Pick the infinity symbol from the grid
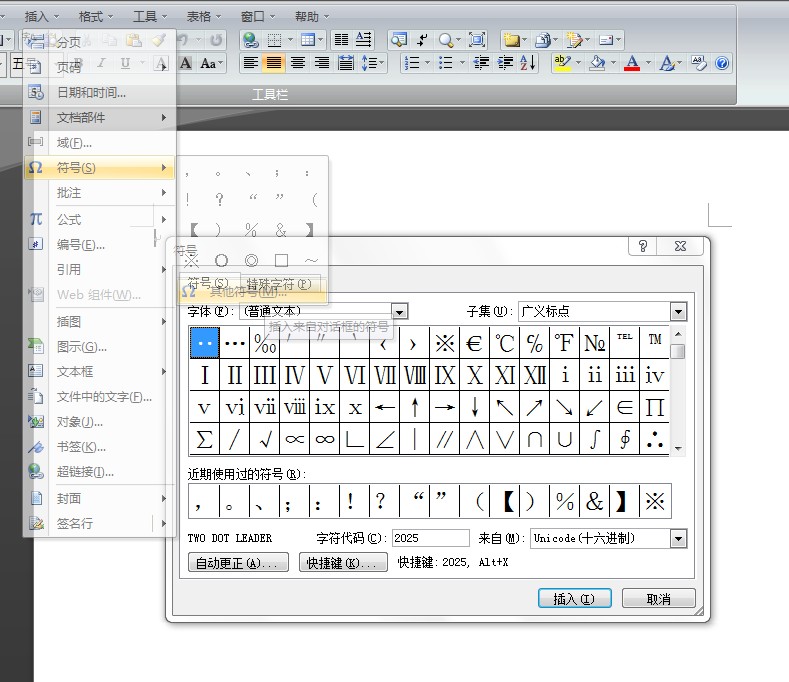 pos(325,439)
